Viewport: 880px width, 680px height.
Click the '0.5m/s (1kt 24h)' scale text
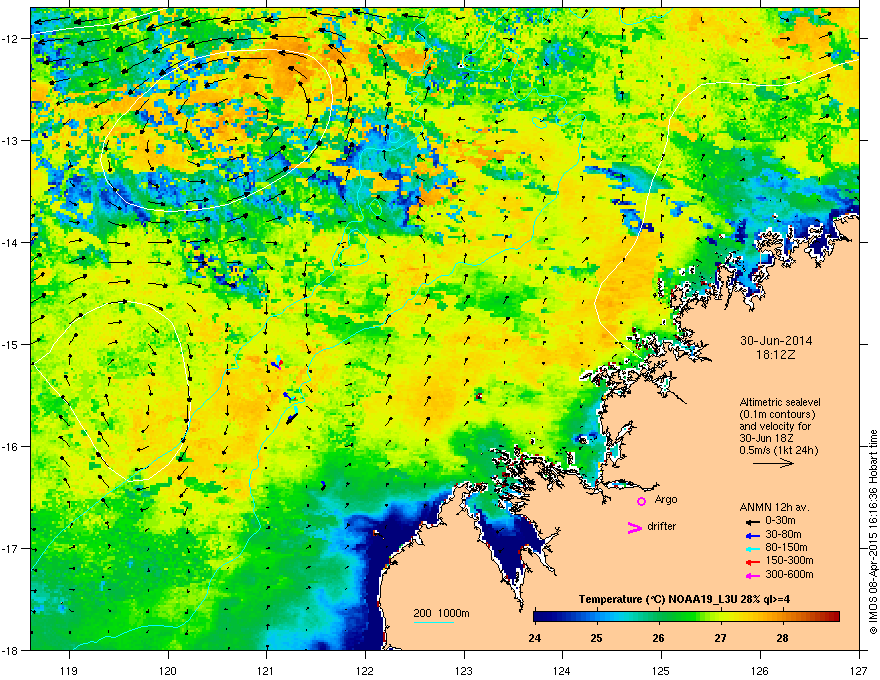[778, 450]
